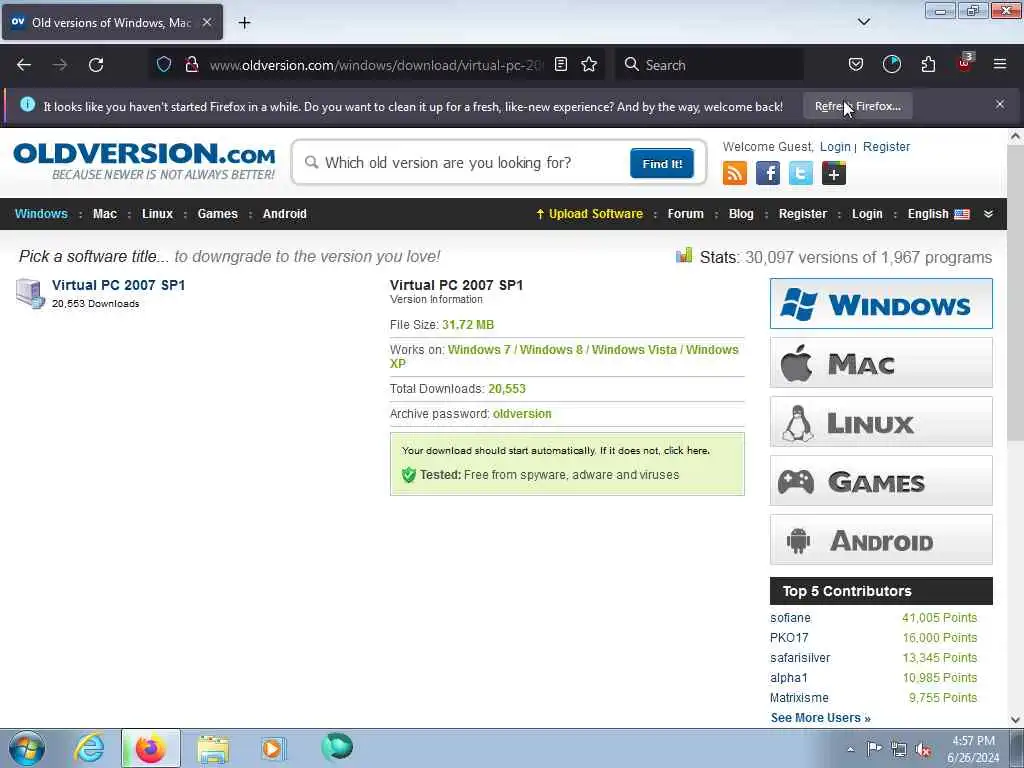Open the Windows Start button
This screenshot has width=1024, height=768.
click(27, 748)
